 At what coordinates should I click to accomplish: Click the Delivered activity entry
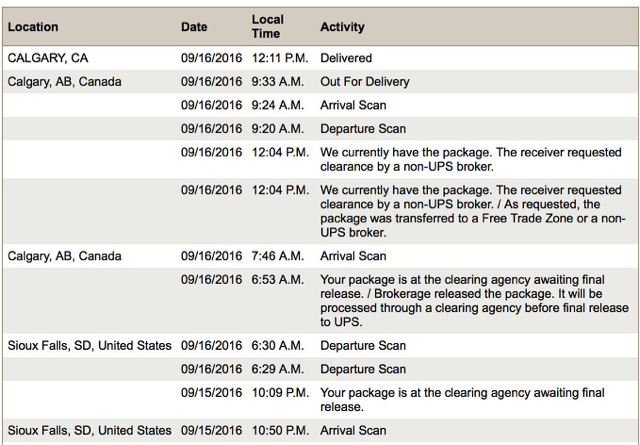[346, 59]
